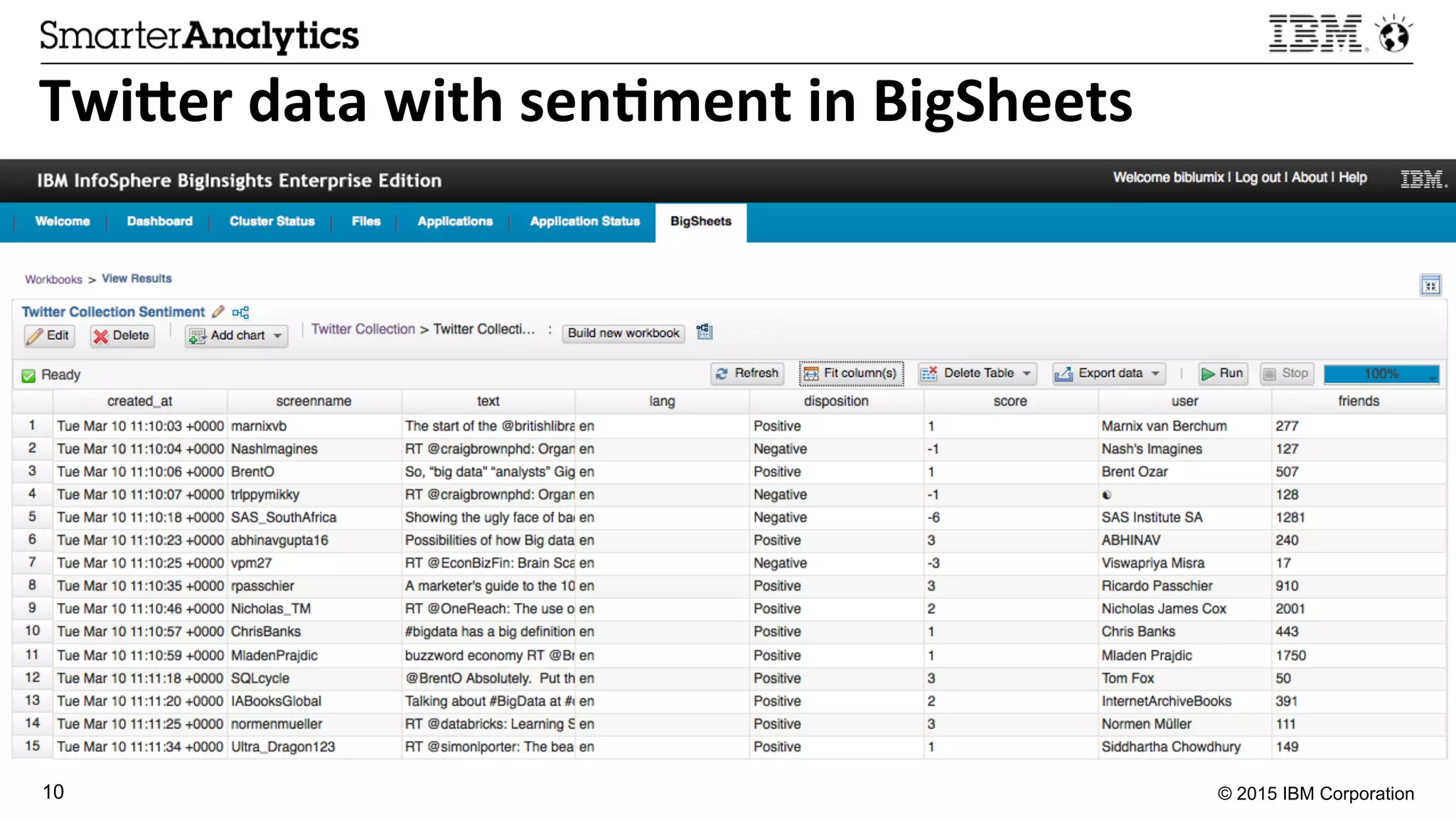Select the Files tab
1456x820 pixels.
pos(366,221)
